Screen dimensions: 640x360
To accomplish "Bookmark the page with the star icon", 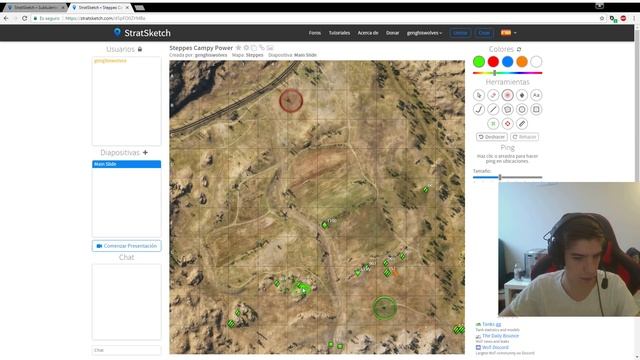I will point(602,18).
